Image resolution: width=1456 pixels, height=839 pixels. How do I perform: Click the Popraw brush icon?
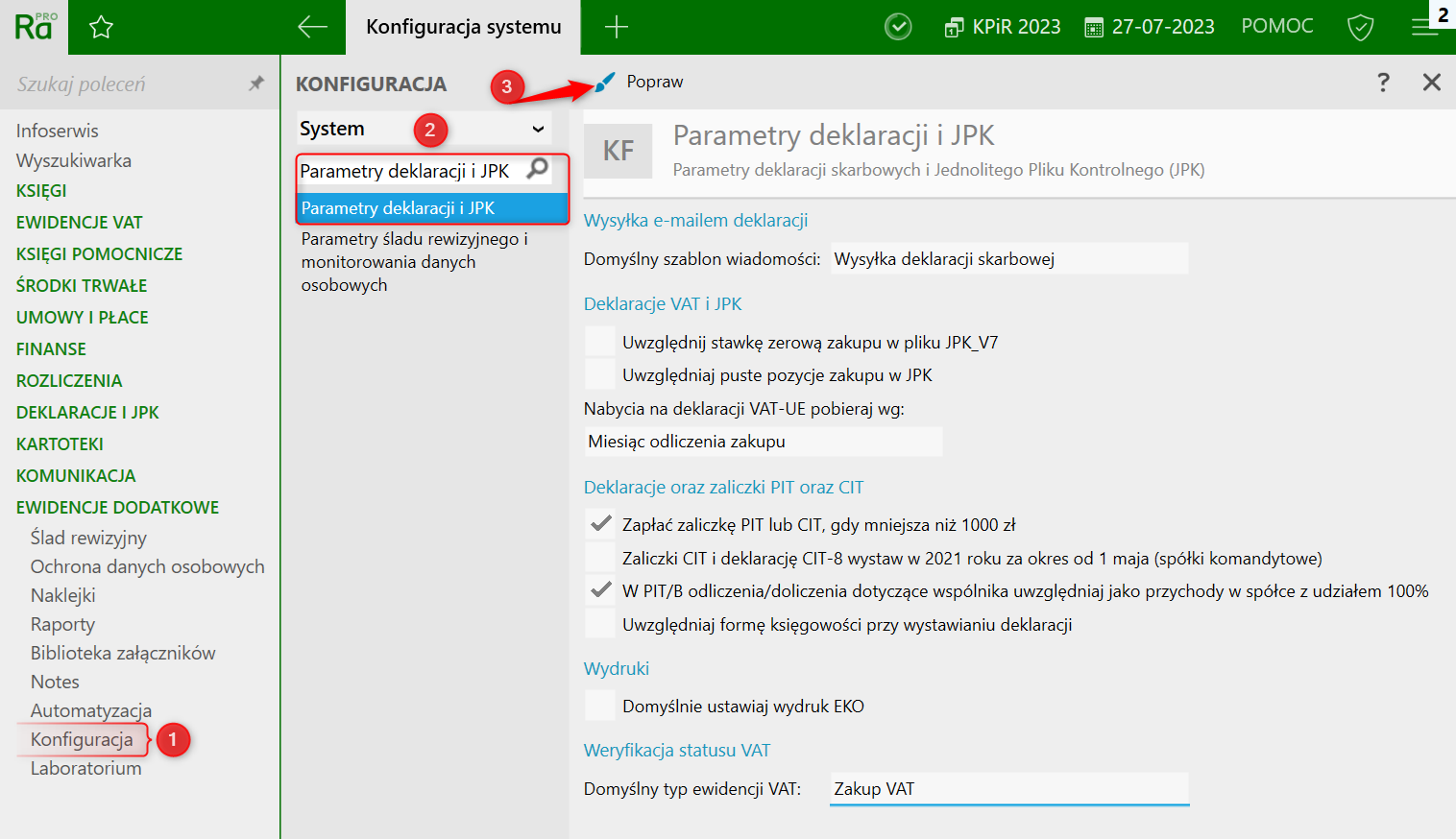coord(604,82)
